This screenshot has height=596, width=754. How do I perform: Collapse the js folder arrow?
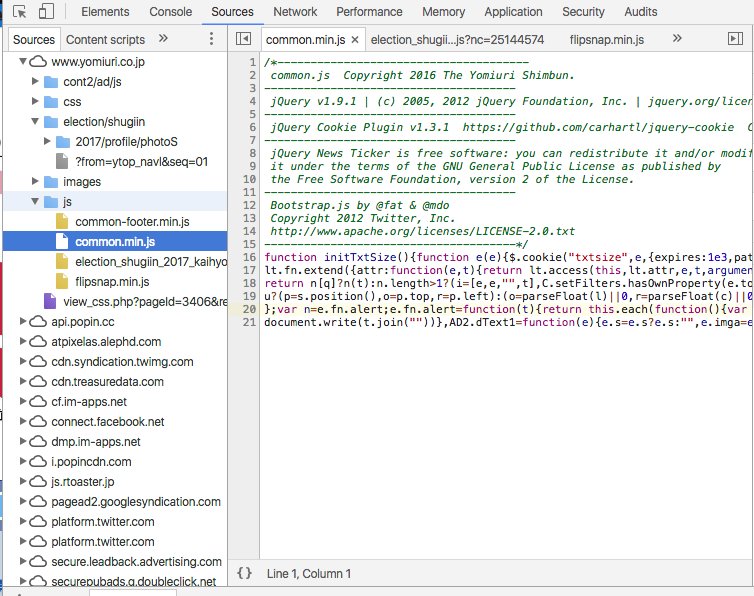(x=35, y=201)
